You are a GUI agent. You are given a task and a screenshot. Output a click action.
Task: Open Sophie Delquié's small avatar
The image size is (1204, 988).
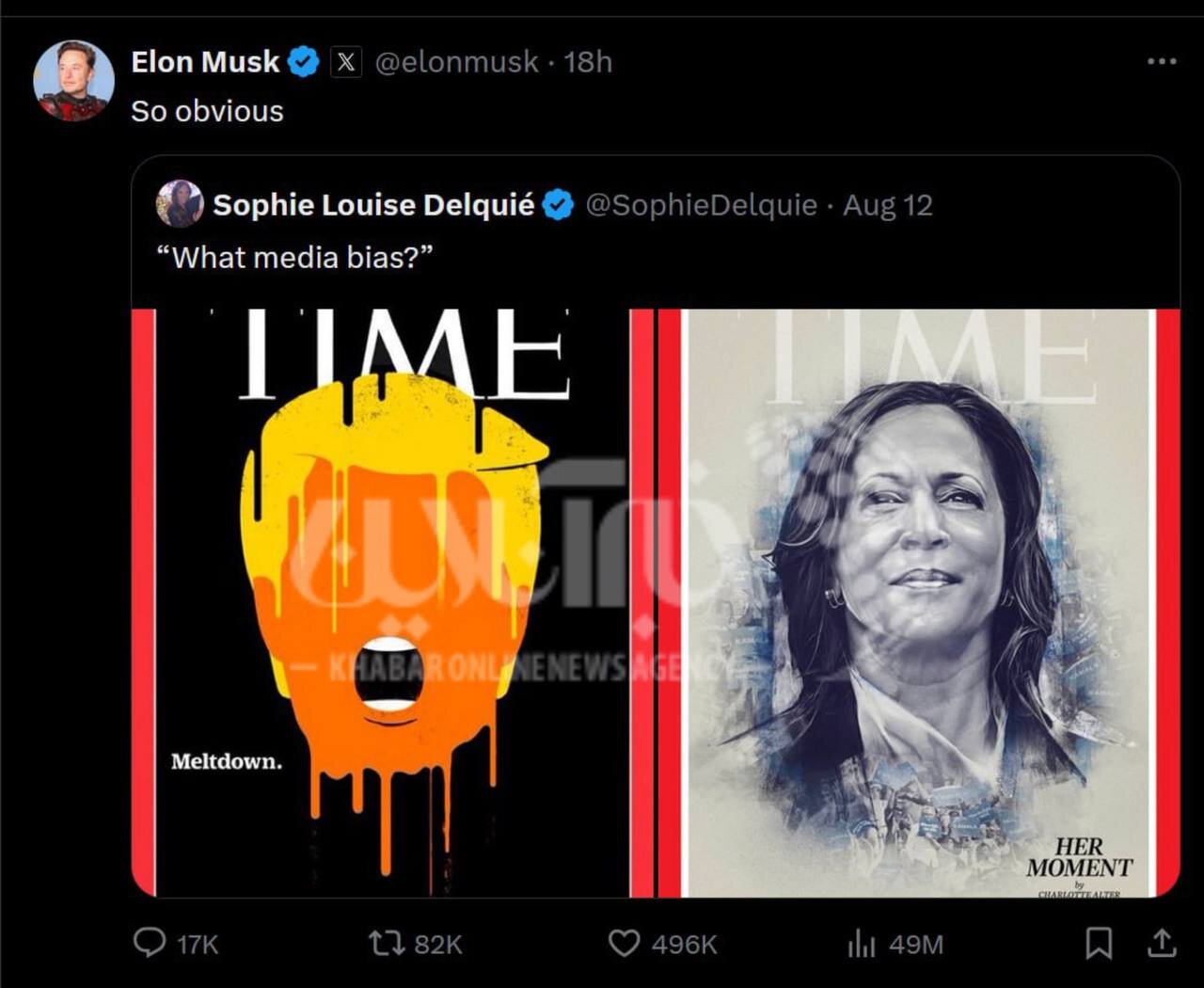180,204
